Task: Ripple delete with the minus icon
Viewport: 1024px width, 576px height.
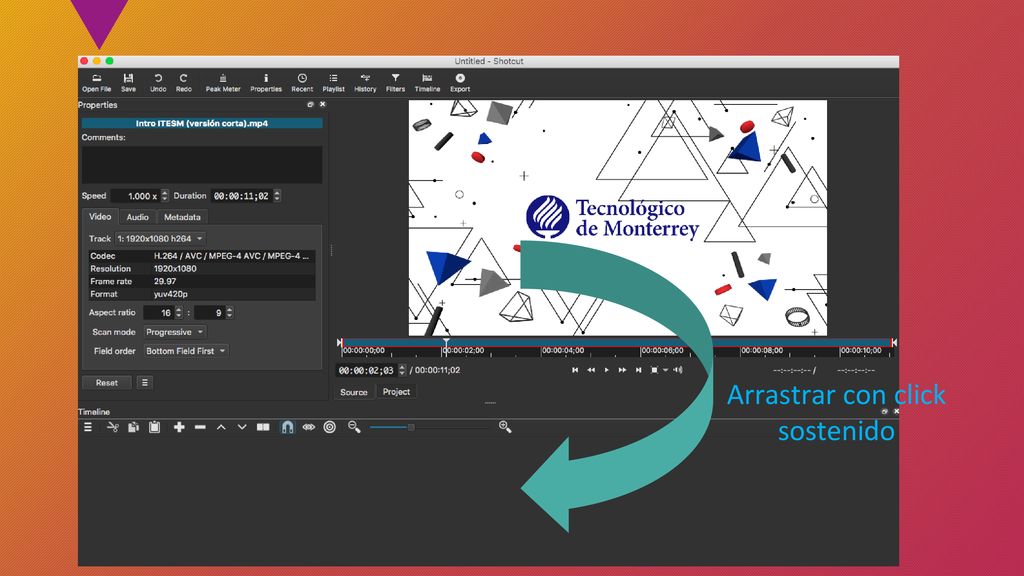Action: point(200,427)
